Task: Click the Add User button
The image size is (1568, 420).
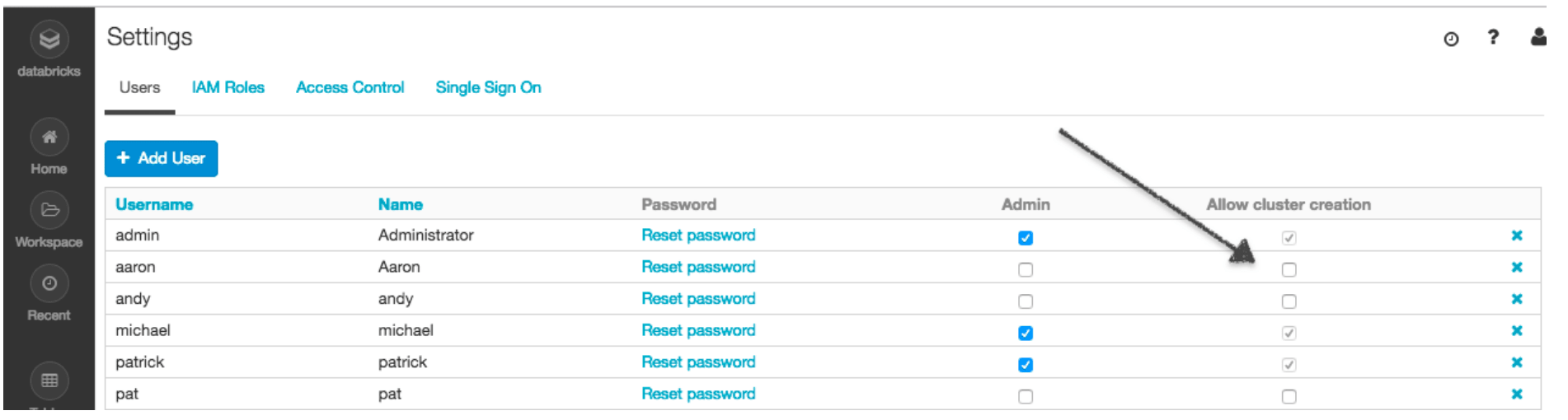Action: tap(161, 158)
